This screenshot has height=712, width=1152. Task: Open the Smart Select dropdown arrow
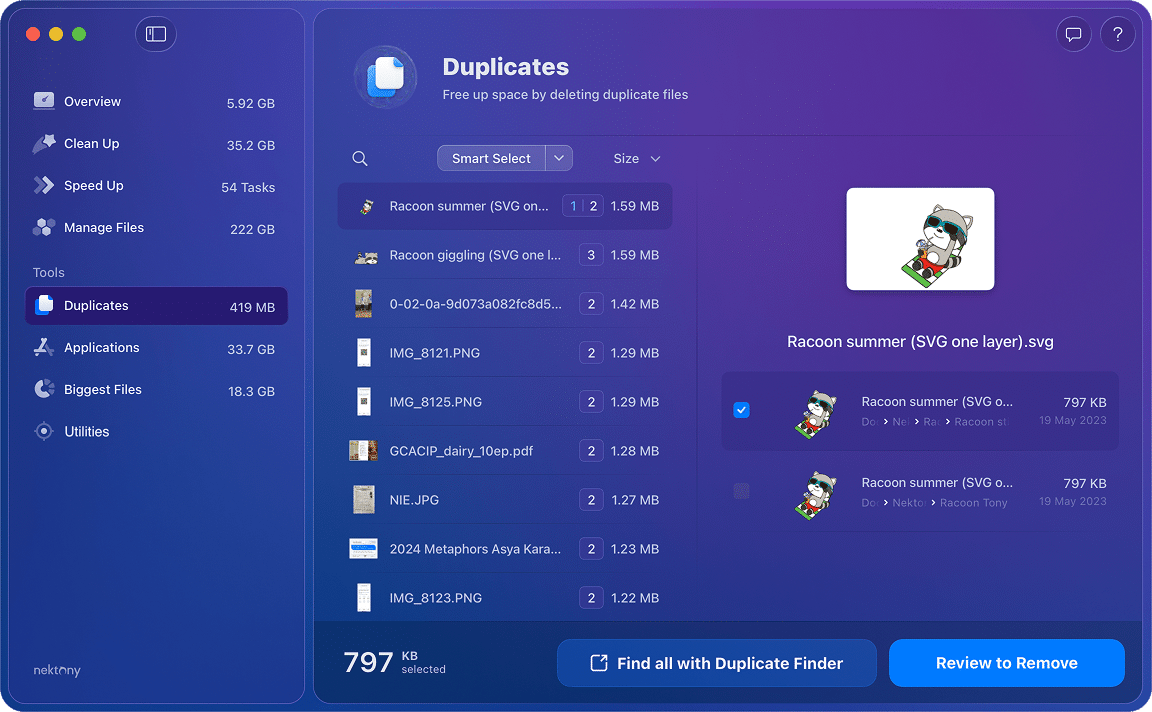coord(559,157)
